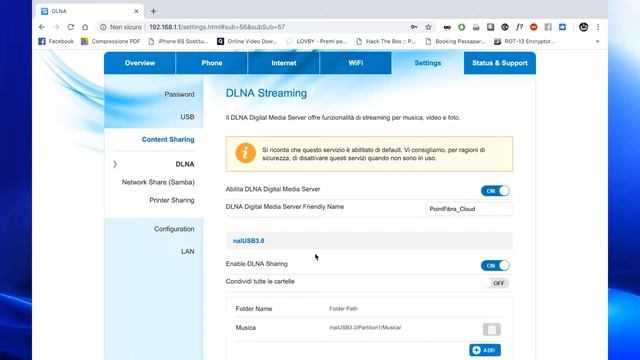Open the green circle extension

462,27
